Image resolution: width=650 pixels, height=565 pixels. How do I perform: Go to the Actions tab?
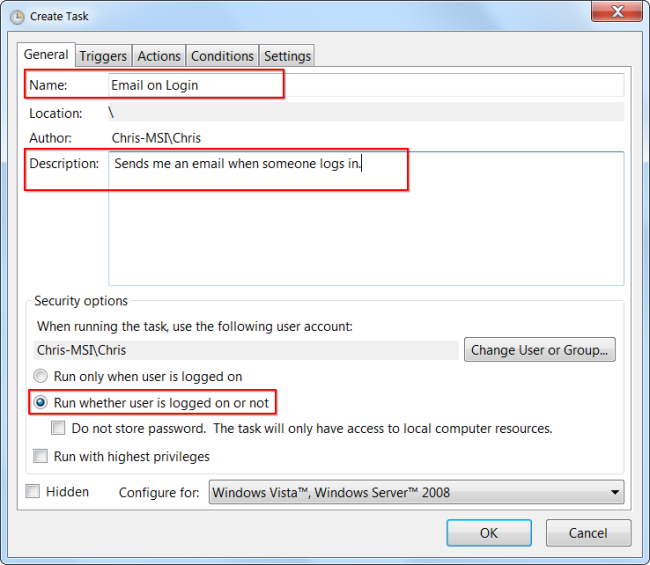[159, 56]
